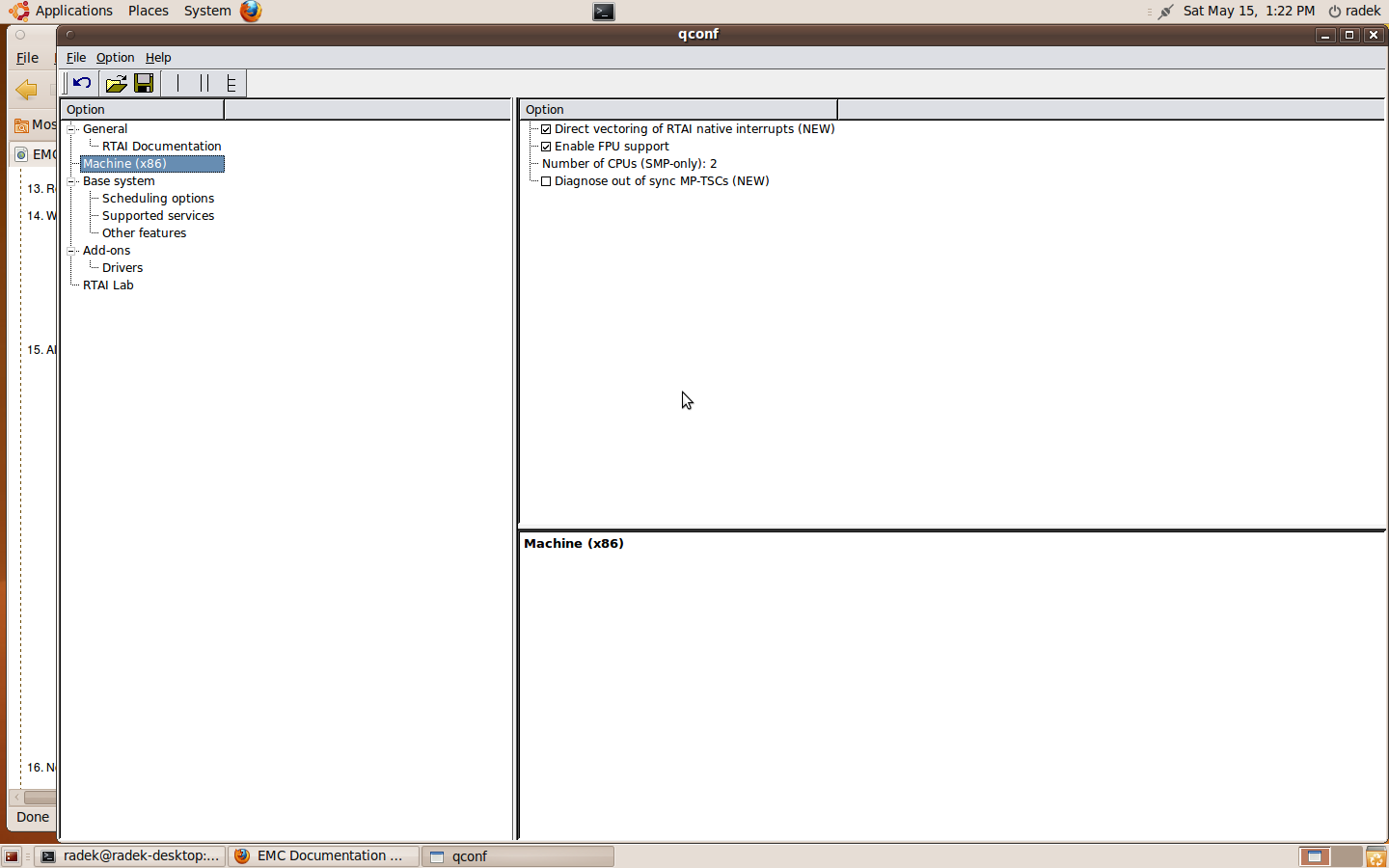Open a config with the folder icon
The width and height of the screenshot is (1389, 868).
point(116,84)
